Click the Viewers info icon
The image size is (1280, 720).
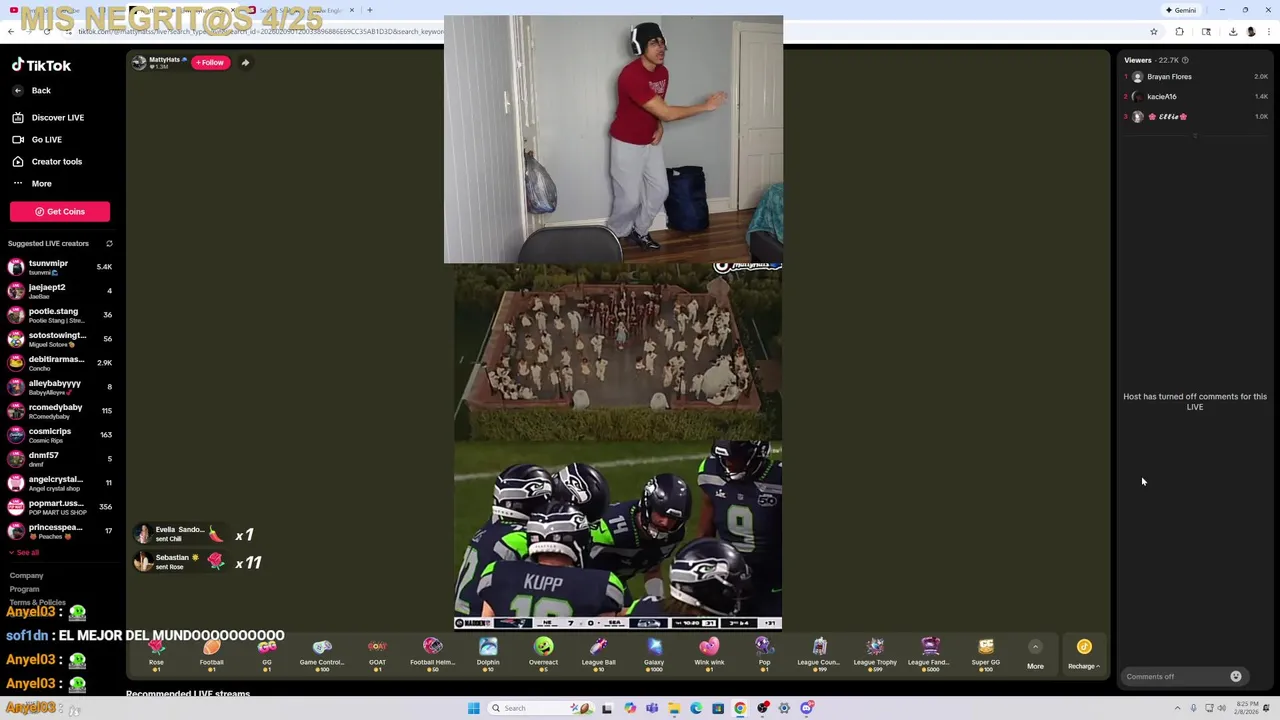coord(1185,60)
